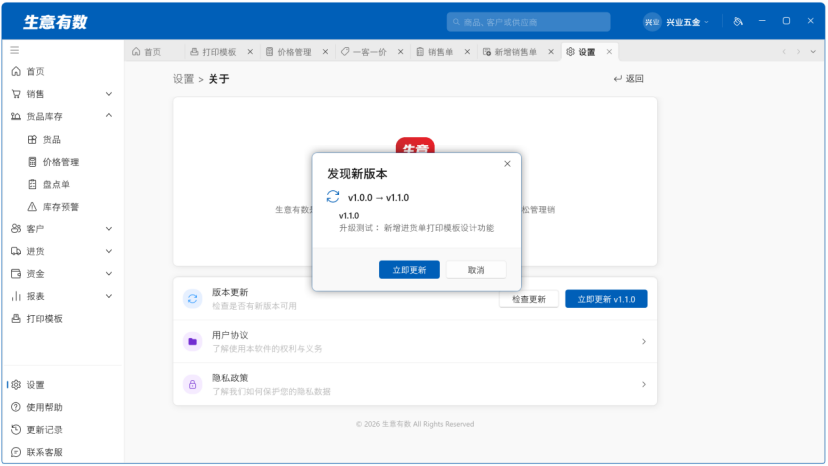Viewport: 828px width, 466px height.
Task: Click the 联系客服 chat bubble icon
Action: coord(16,452)
